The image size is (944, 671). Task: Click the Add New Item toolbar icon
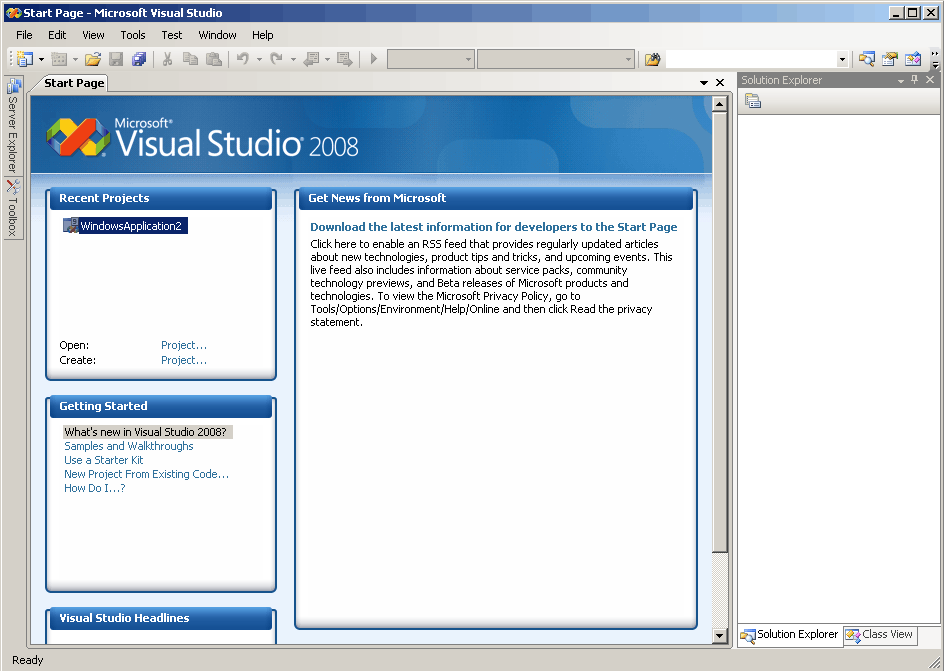59,59
